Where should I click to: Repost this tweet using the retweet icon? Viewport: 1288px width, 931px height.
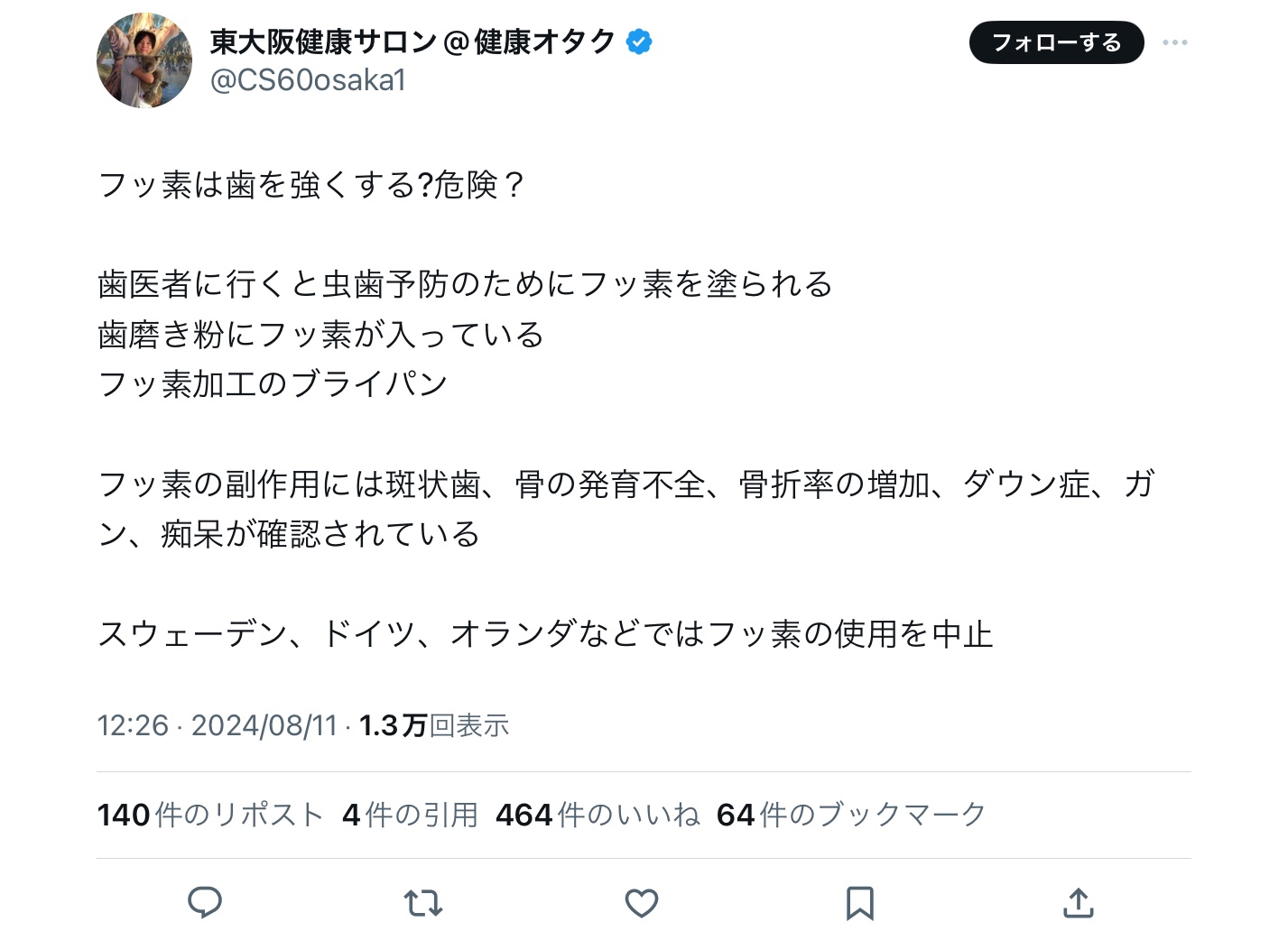click(423, 902)
